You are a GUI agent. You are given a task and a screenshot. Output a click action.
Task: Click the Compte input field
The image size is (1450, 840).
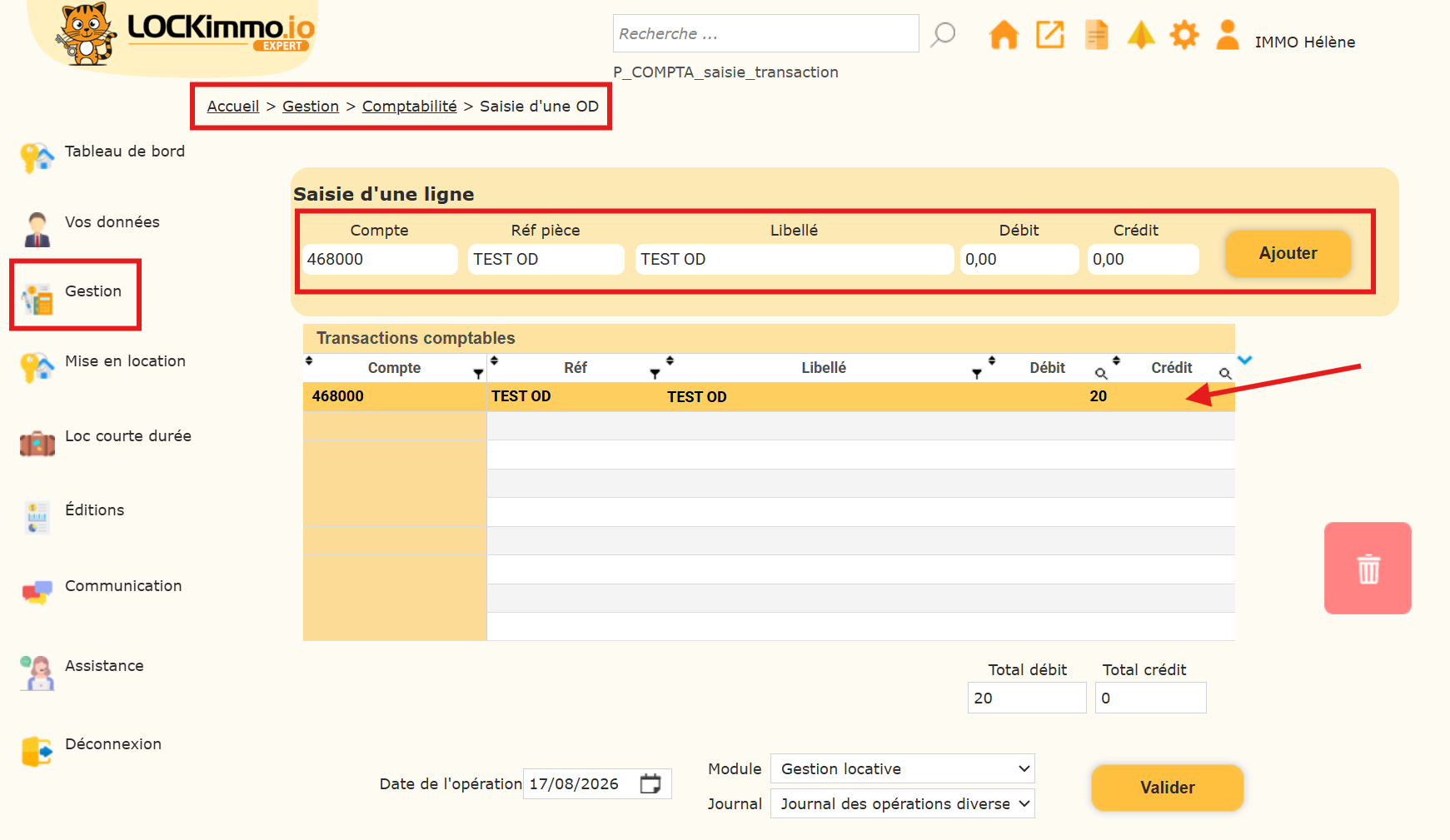point(380,259)
